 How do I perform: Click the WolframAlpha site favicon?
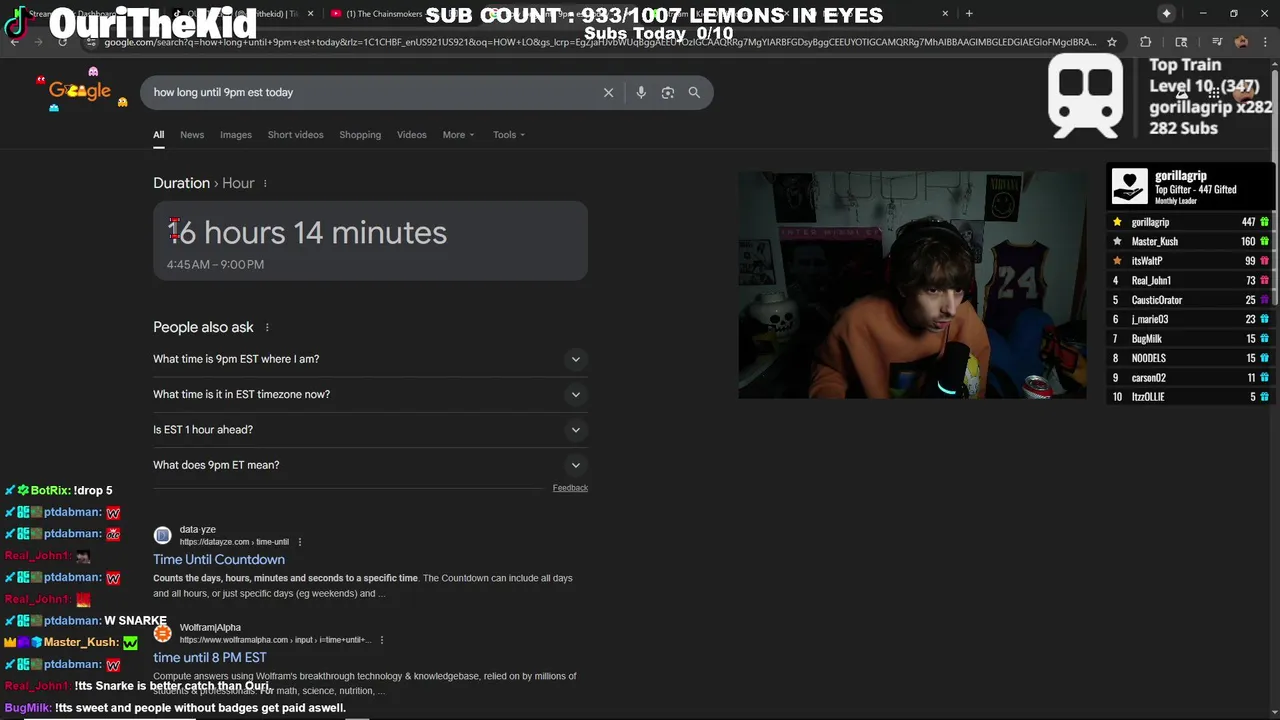(163, 633)
